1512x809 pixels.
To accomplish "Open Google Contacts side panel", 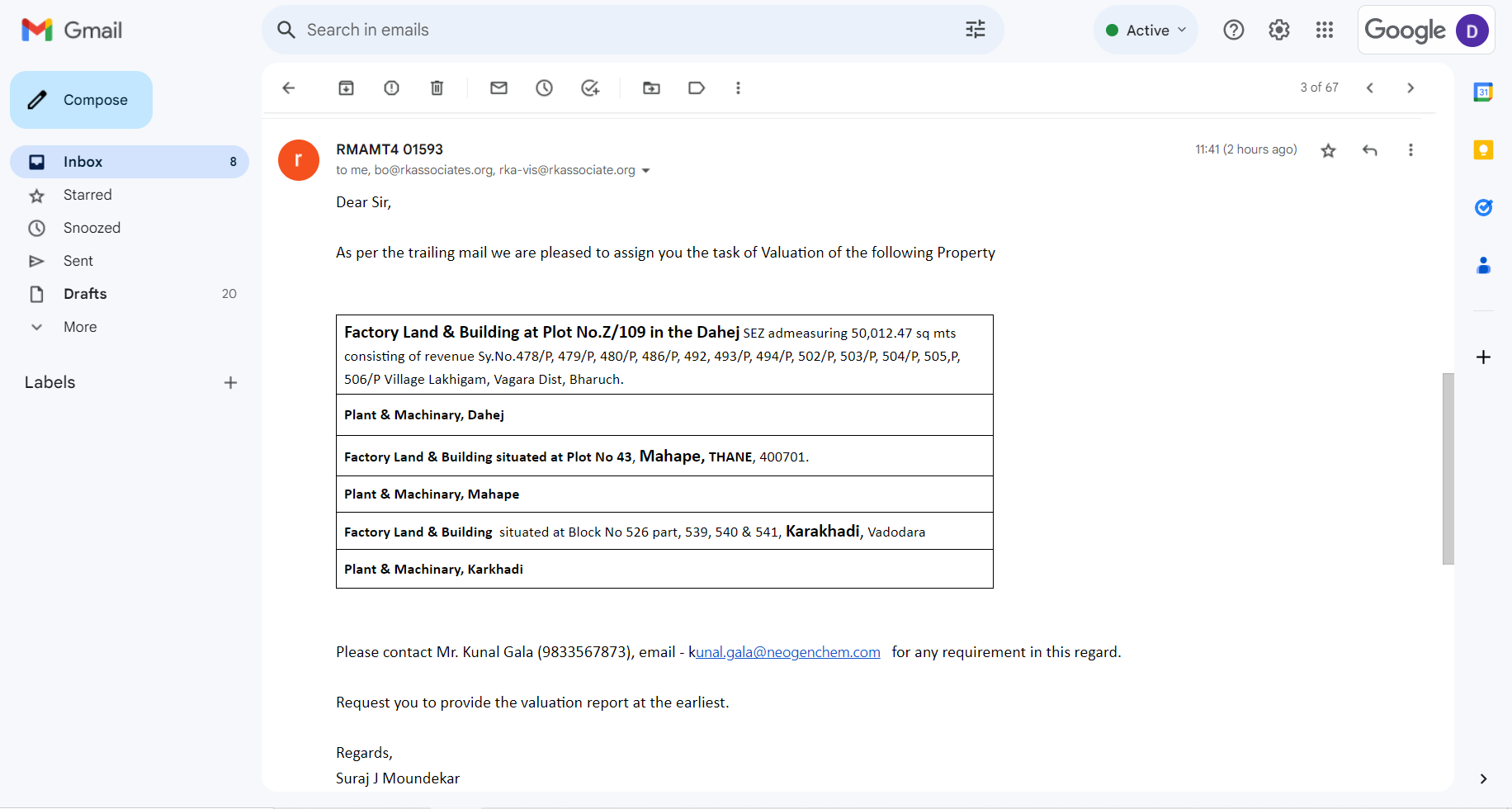I will click(1483, 265).
